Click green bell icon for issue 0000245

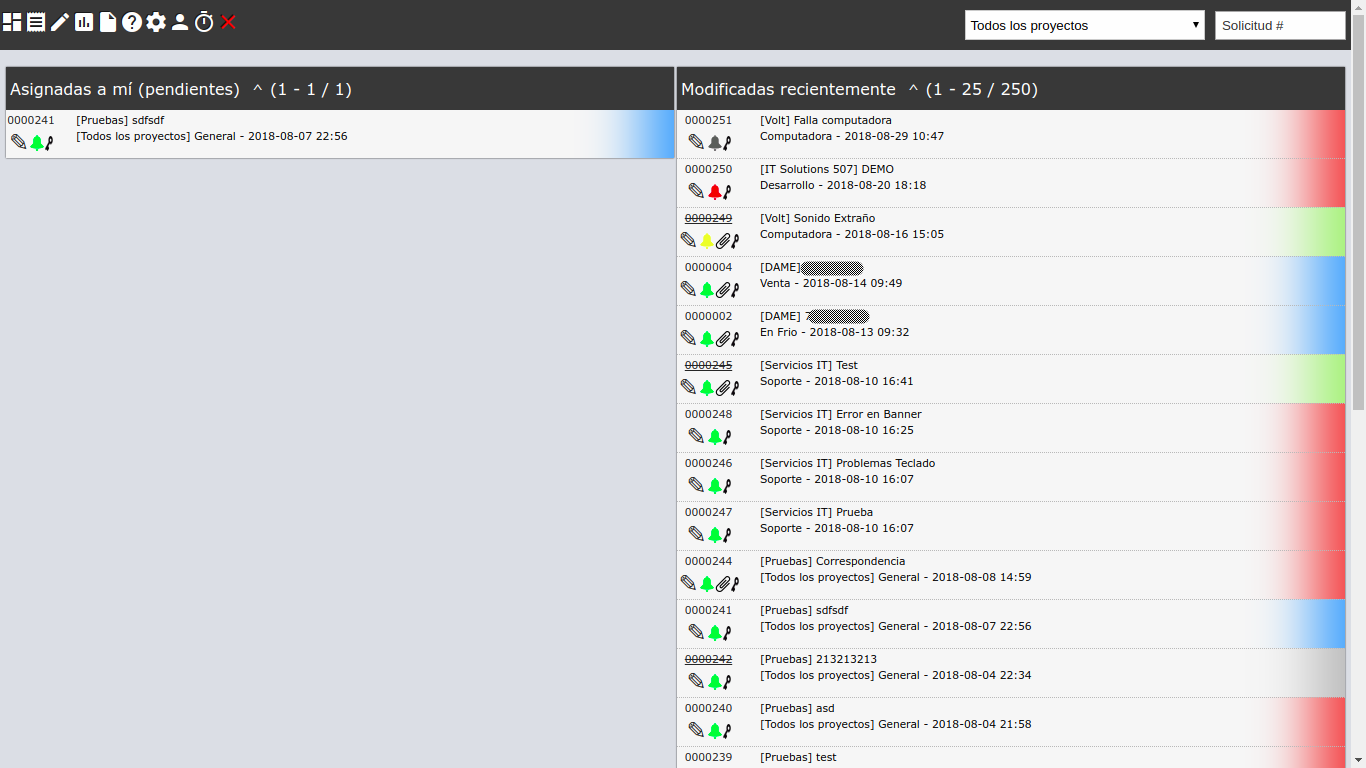(x=707, y=387)
